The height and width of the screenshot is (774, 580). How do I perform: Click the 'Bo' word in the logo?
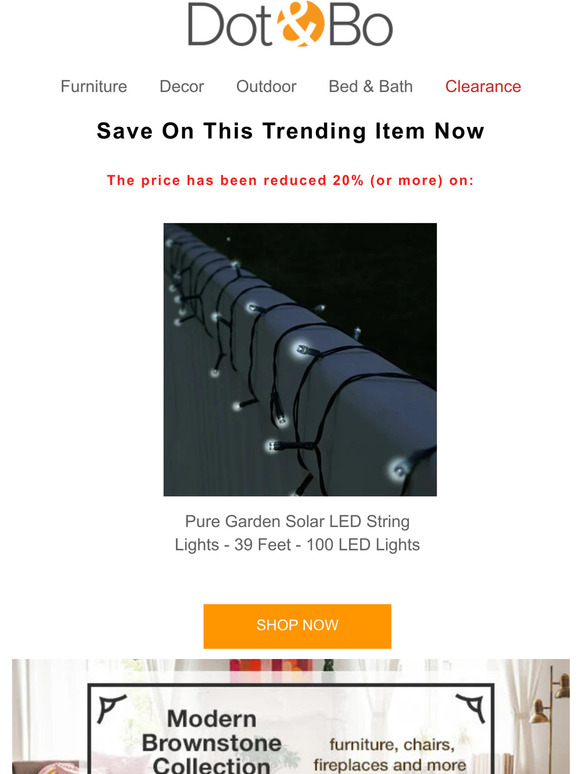coord(360,25)
